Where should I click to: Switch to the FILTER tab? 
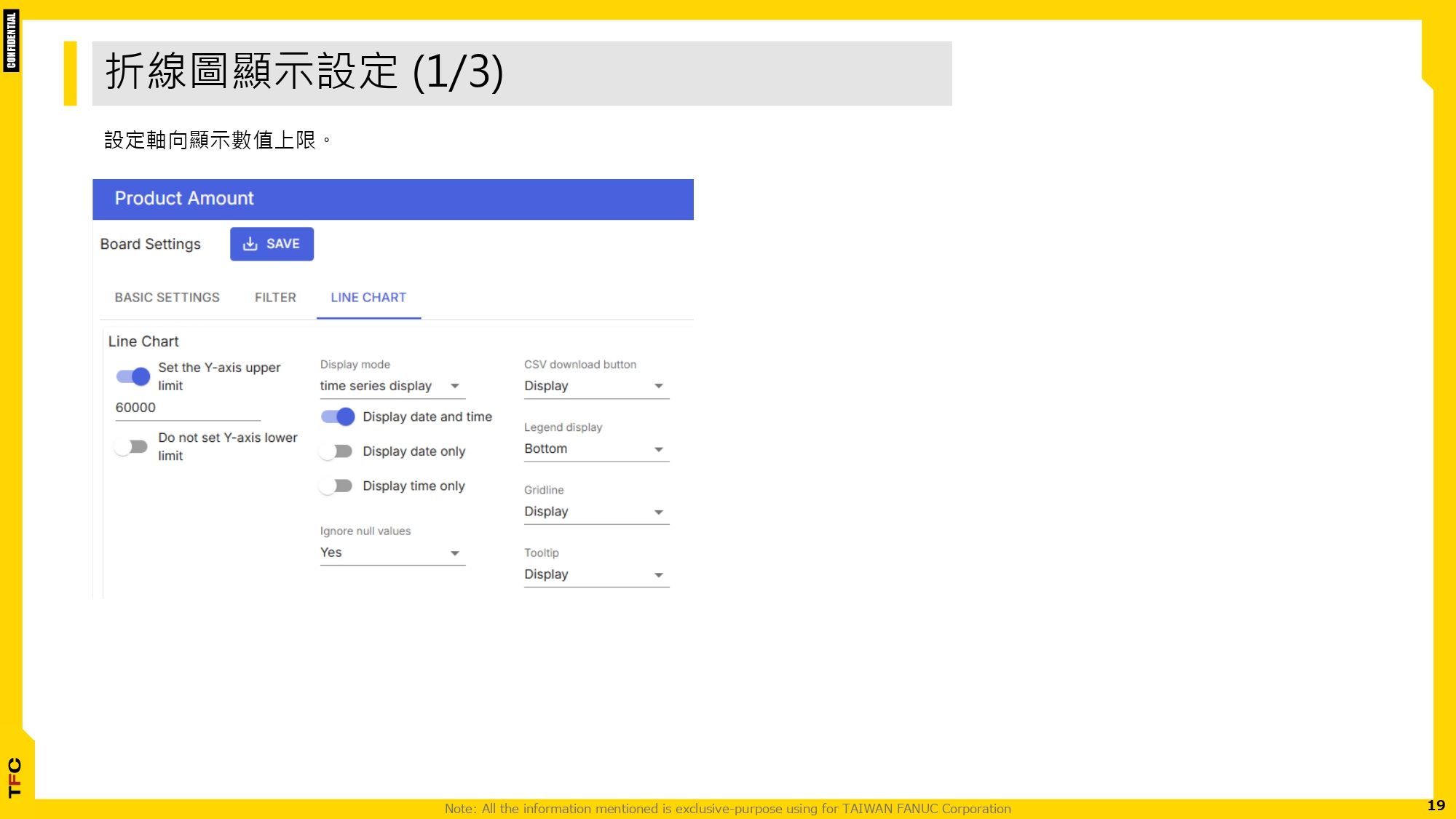(x=274, y=297)
